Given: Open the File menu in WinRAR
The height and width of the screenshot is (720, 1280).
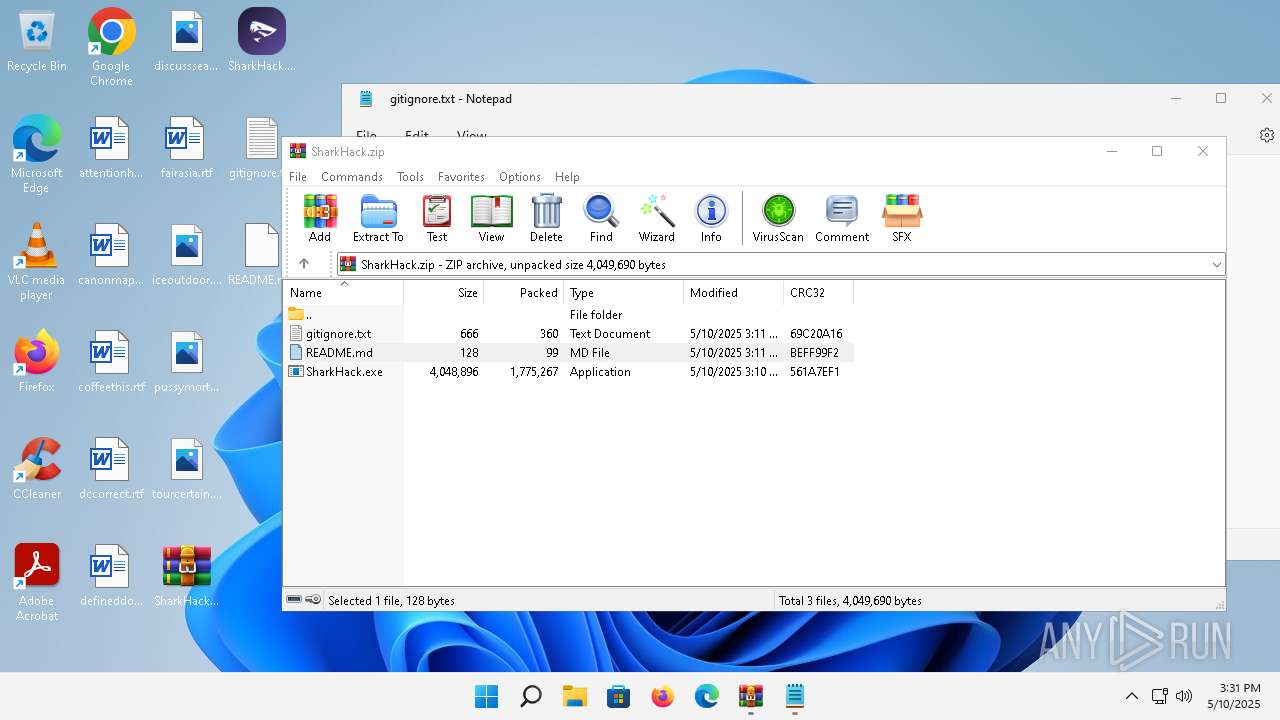Looking at the screenshot, I should 298,176.
